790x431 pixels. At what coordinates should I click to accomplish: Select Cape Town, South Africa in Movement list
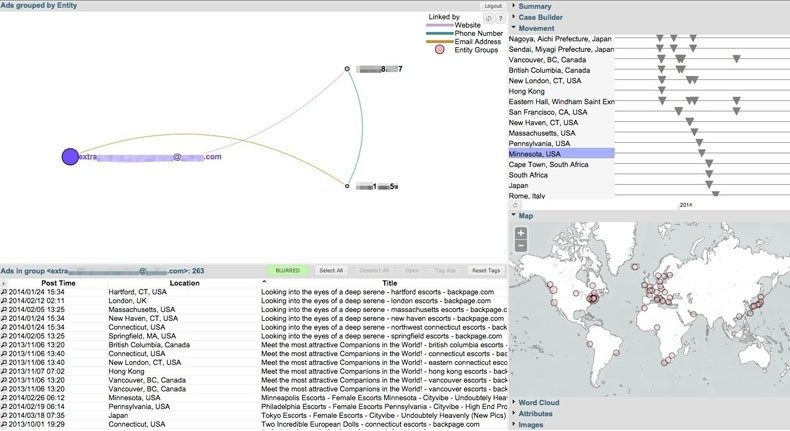tap(548, 164)
